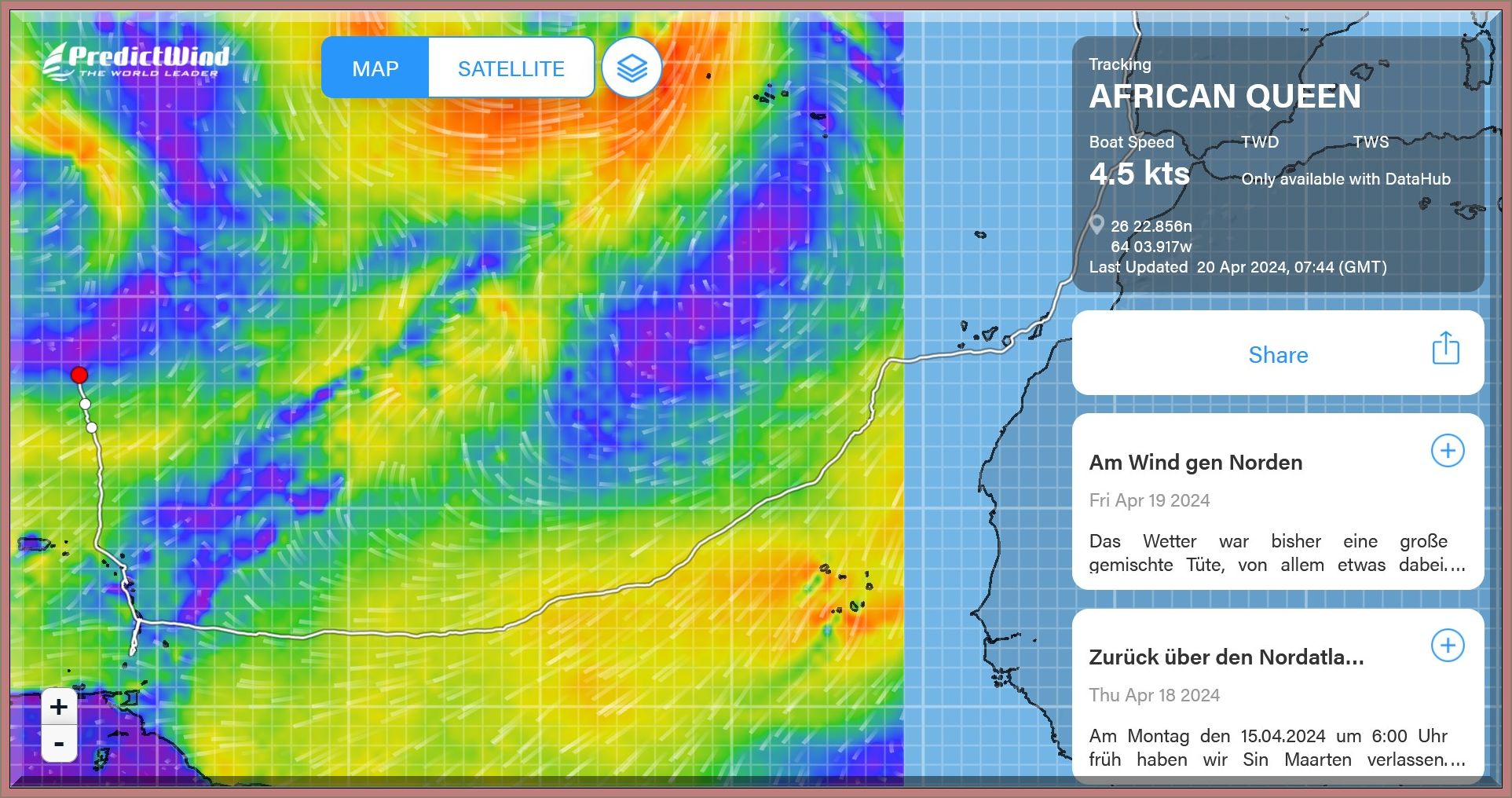
Task: Click the white waypoint nearest the red marker
Action: coord(85,404)
